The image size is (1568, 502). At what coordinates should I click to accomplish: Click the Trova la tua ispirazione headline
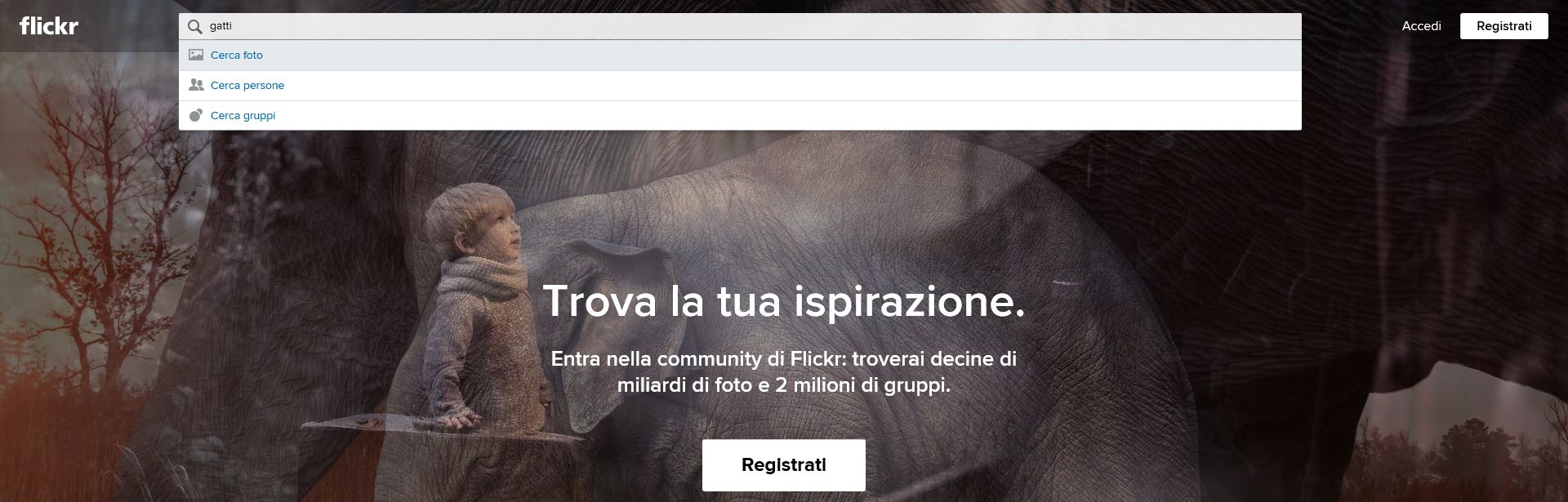coord(783,301)
